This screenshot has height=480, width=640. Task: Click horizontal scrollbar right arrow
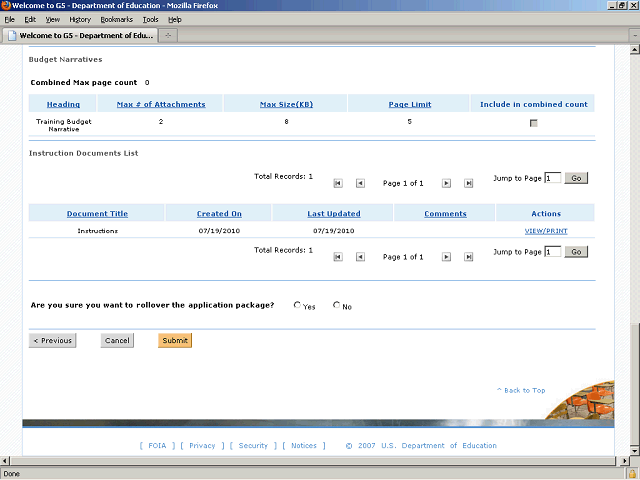(x=624, y=461)
